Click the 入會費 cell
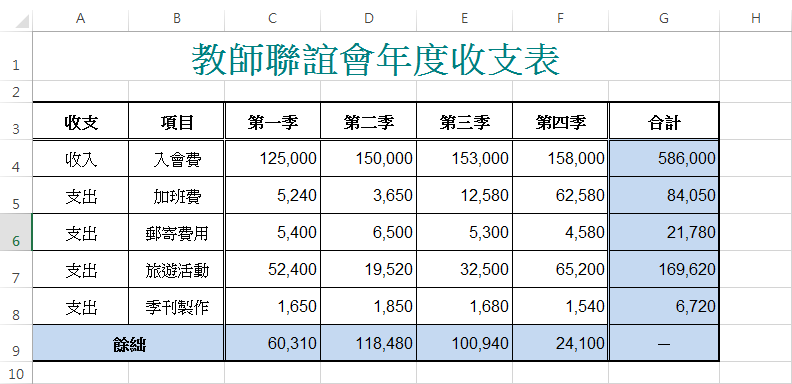Image resolution: width=792 pixels, height=384 pixels. (177, 159)
